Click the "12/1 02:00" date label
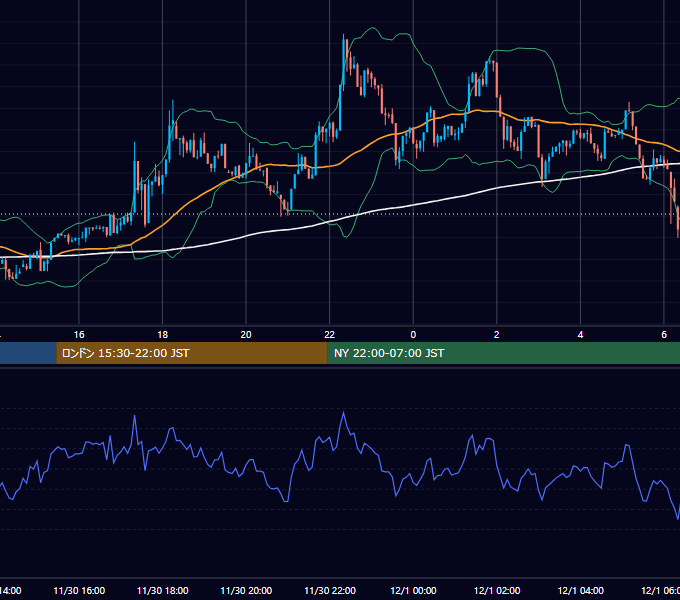This screenshot has height=600, width=680. [x=497, y=590]
